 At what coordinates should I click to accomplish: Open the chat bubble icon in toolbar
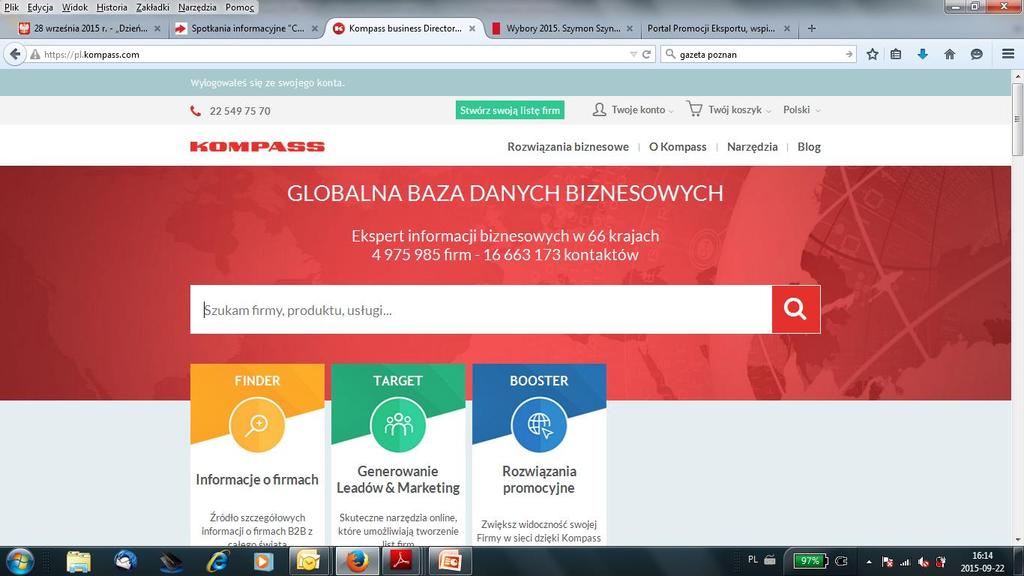pos(976,54)
